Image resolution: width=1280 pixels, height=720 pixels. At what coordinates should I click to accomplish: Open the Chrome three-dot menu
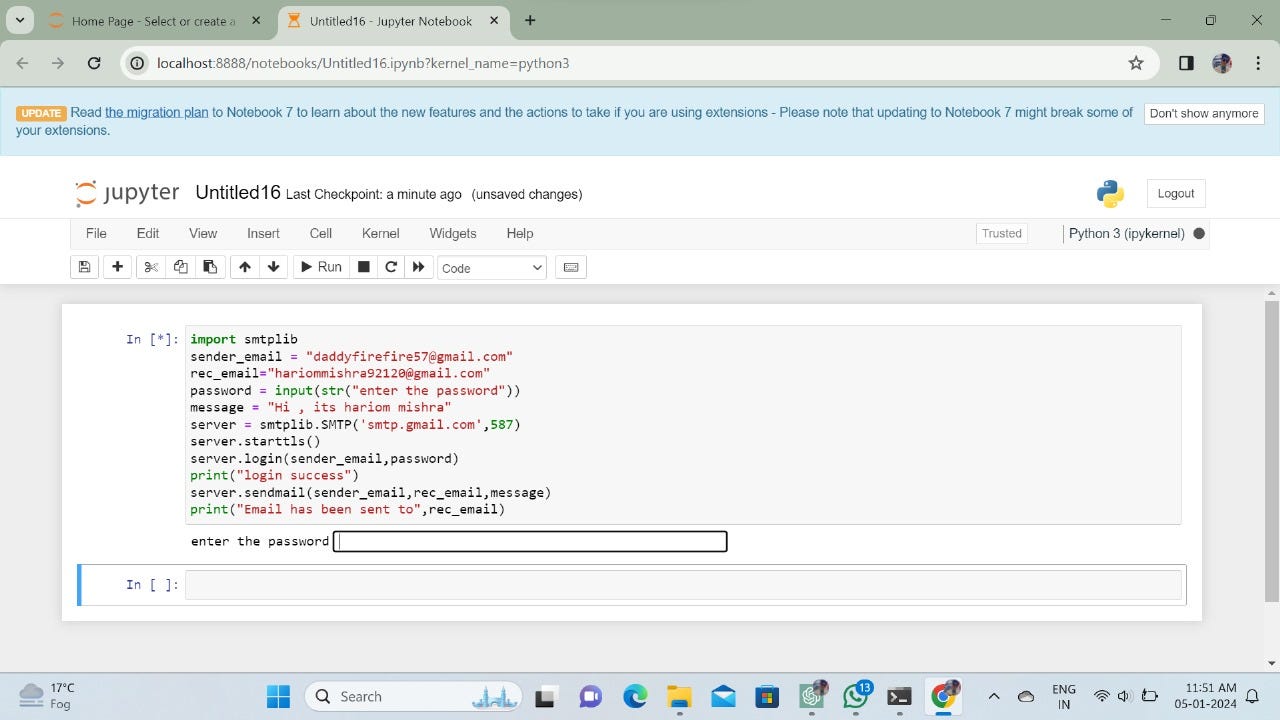pyautogui.click(x=1258, y=63)
